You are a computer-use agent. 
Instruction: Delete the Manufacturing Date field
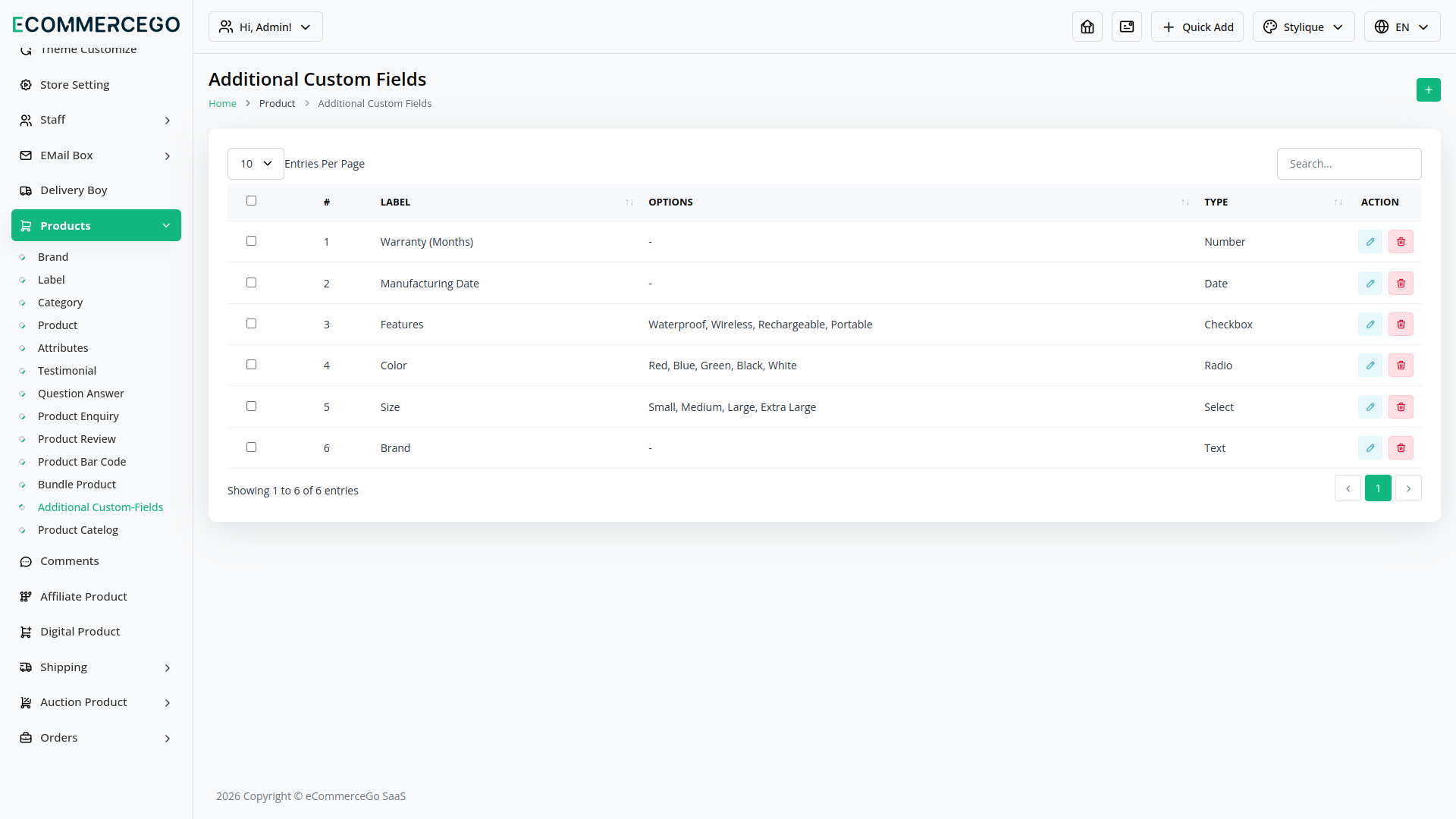[x=1401, y=284]
